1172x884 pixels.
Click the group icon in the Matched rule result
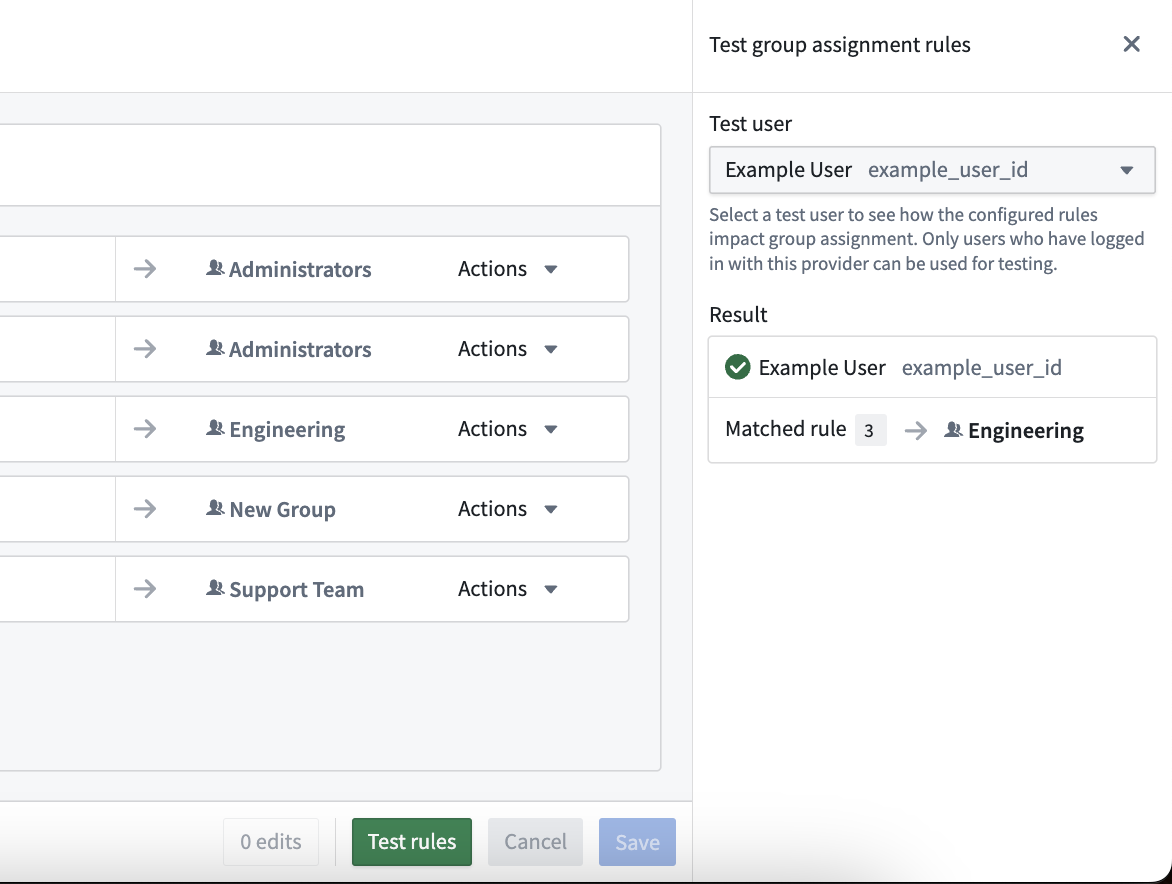tap(953, 430)
